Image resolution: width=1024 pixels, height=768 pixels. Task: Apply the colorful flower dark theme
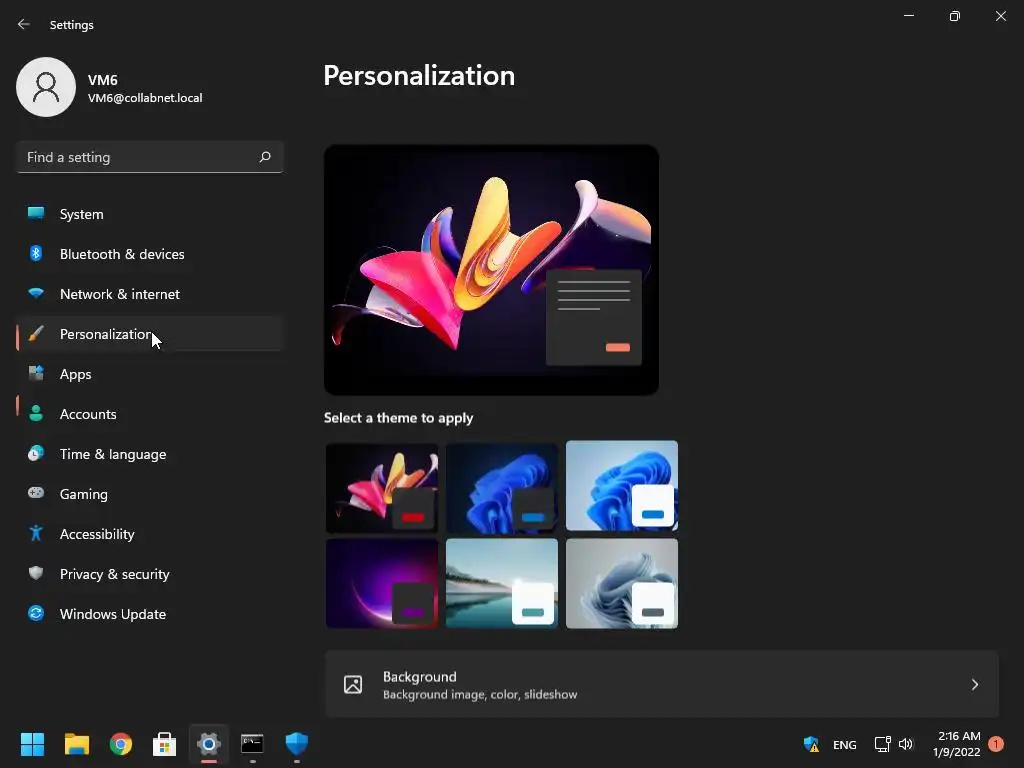tap(382, 487)
